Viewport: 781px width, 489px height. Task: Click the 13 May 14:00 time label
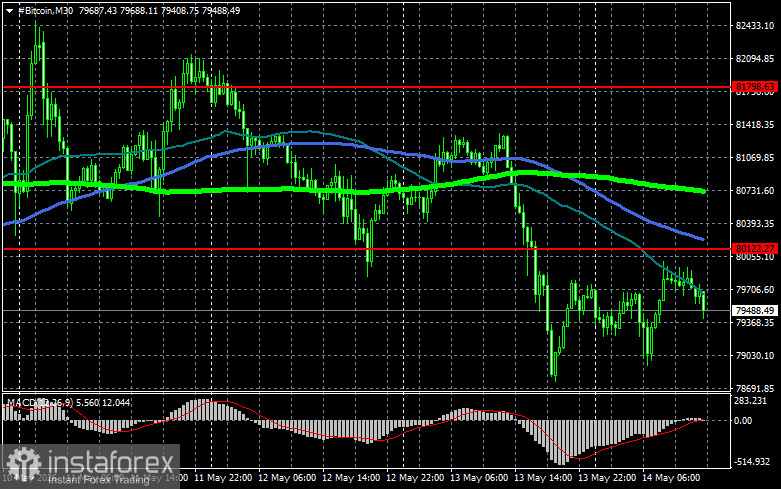coord(543,478)
